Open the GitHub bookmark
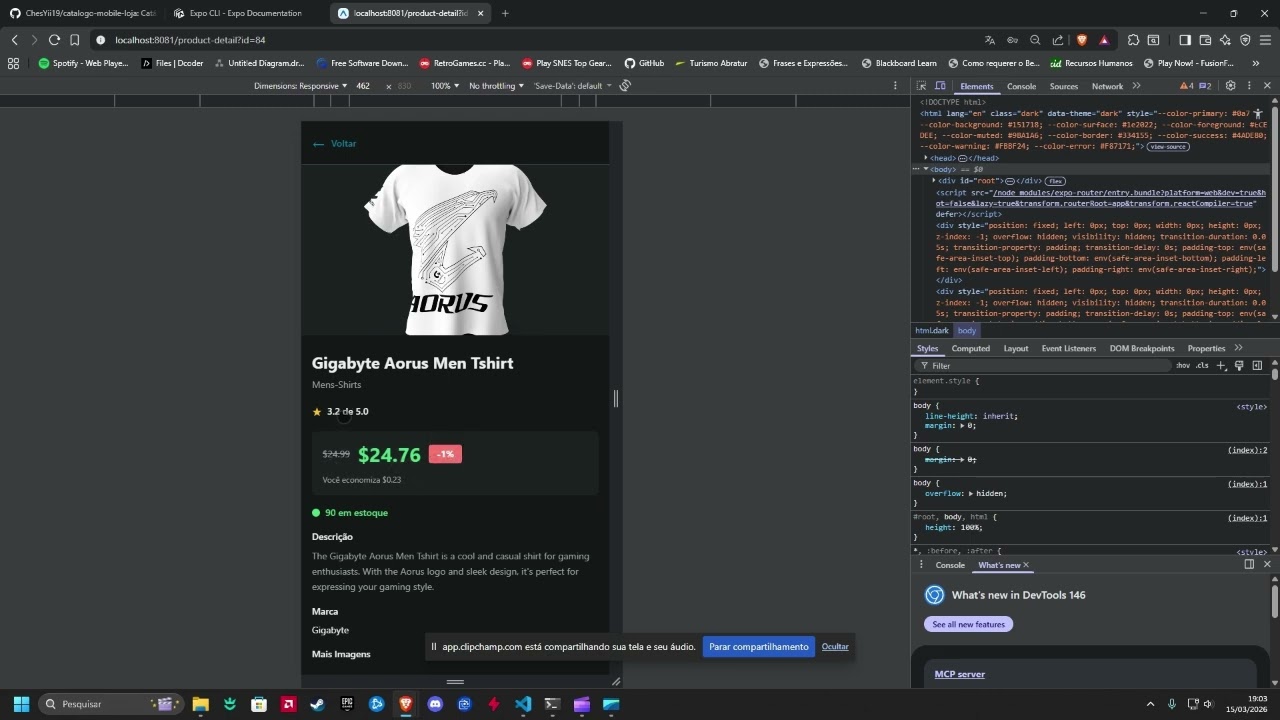Viewport: 1280px width, 720px height. point(644,63)
